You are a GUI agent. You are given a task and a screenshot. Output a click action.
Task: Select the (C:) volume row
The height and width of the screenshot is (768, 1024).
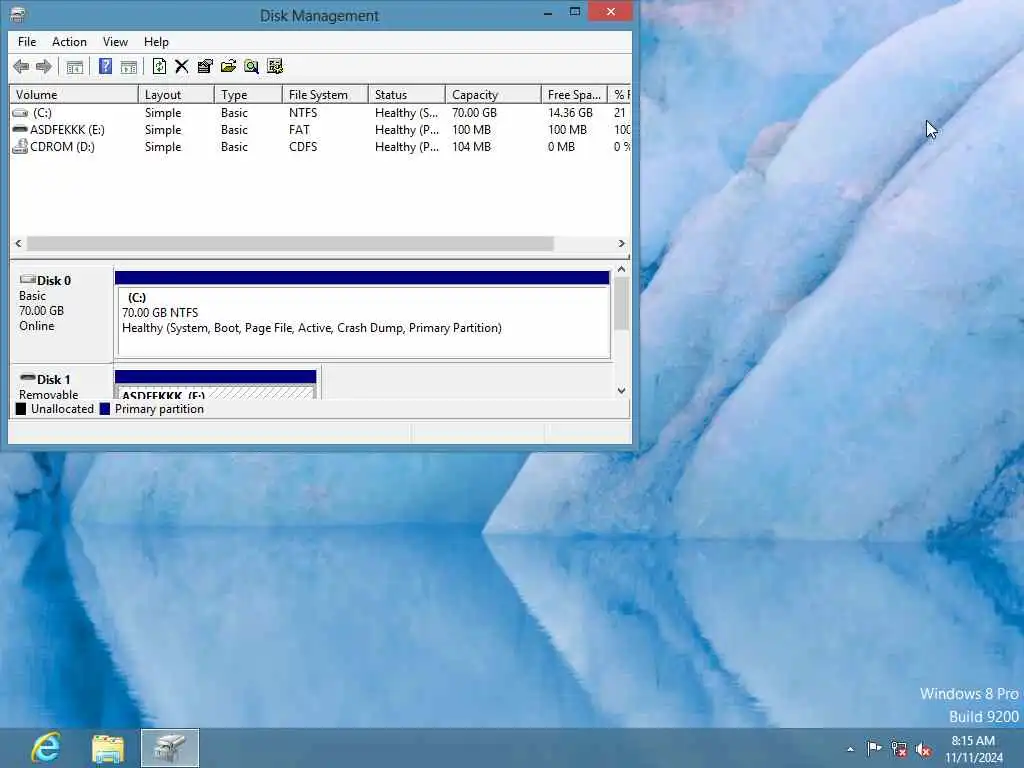(320, 113)
